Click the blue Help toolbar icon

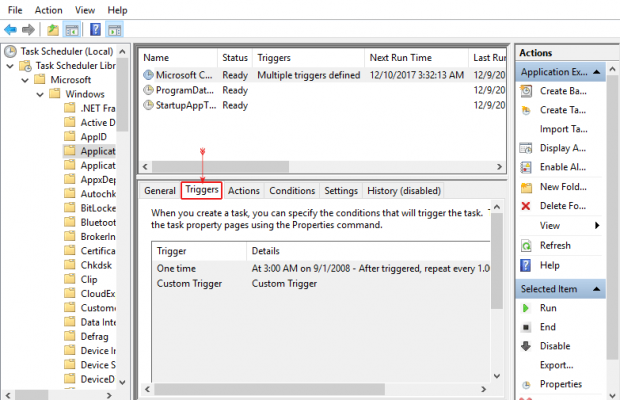click(x=95, y=30)
